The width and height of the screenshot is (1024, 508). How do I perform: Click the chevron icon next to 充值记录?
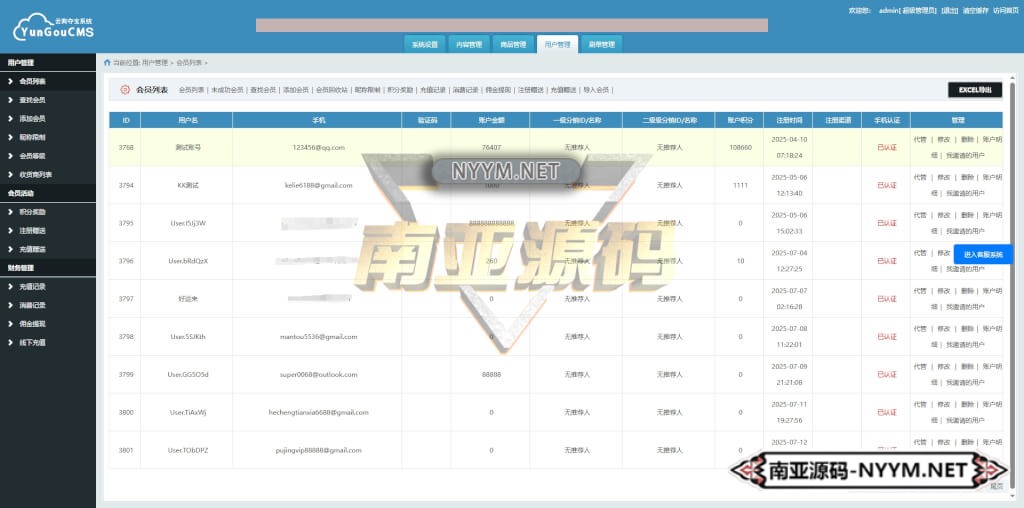[10, 286]
